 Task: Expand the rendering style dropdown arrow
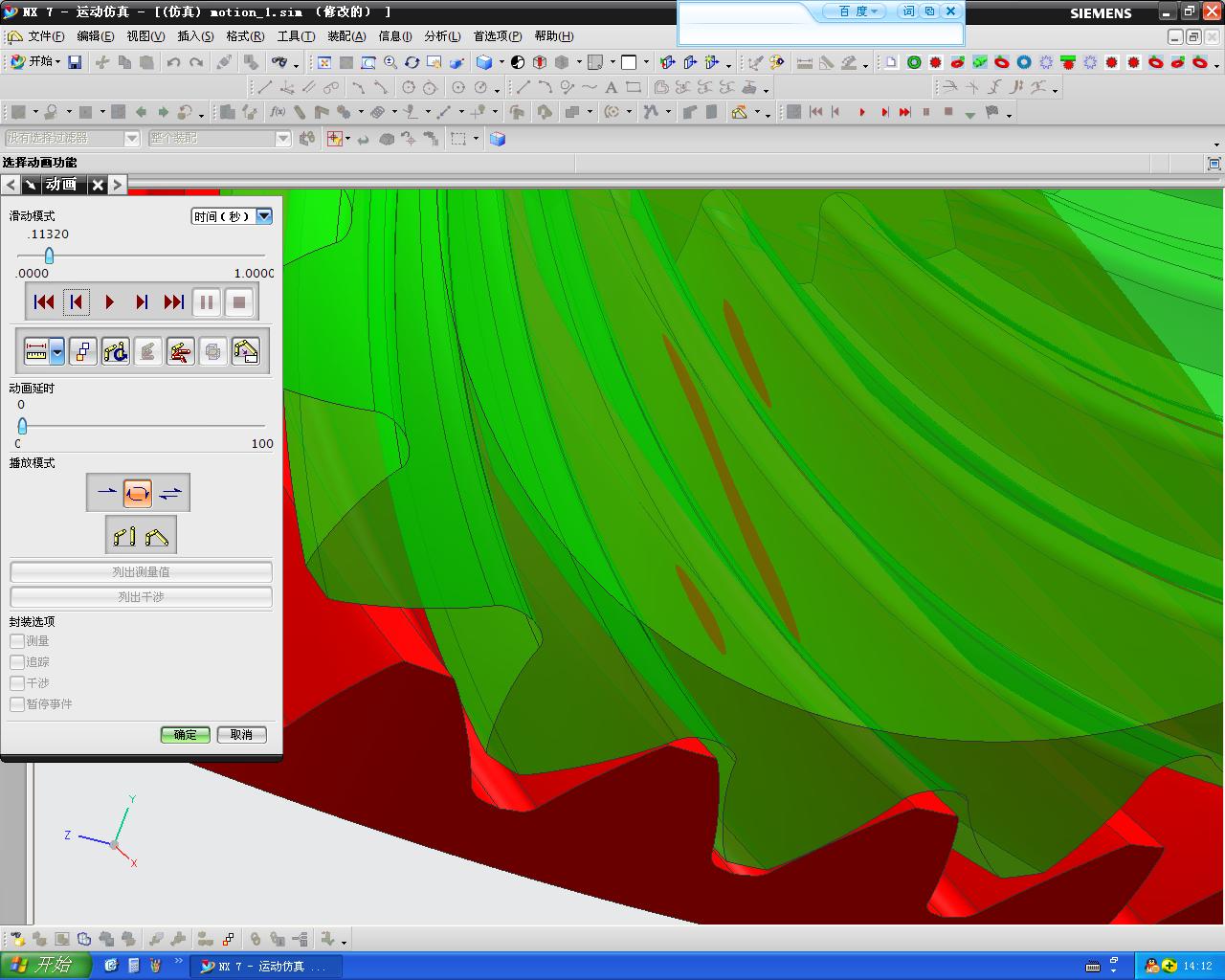[501, 63]
